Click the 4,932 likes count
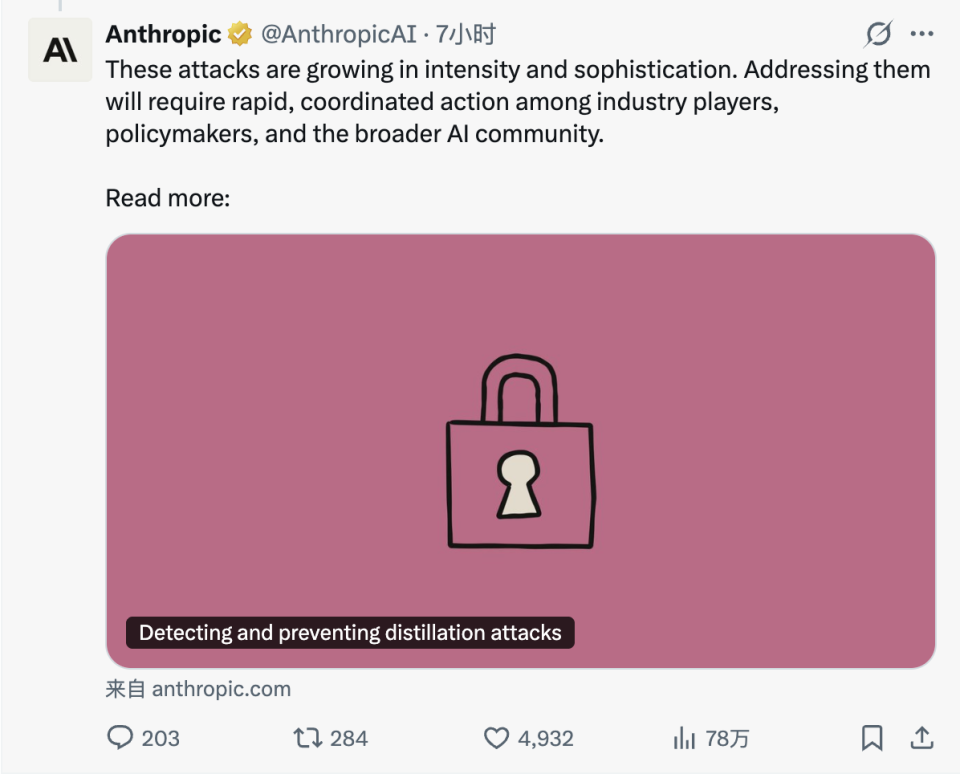The width and height of the screenshot is (960, 774). click(x=545, y=738)
